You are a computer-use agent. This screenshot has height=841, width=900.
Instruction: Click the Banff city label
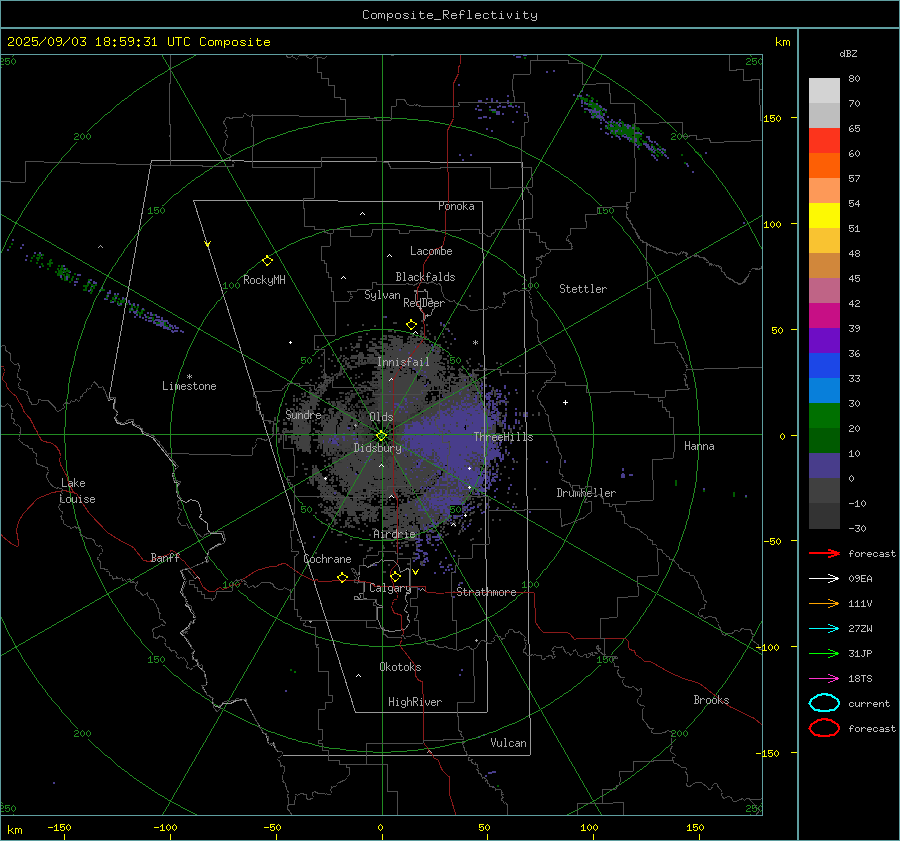pyautogui.click(x=165, y=557)
